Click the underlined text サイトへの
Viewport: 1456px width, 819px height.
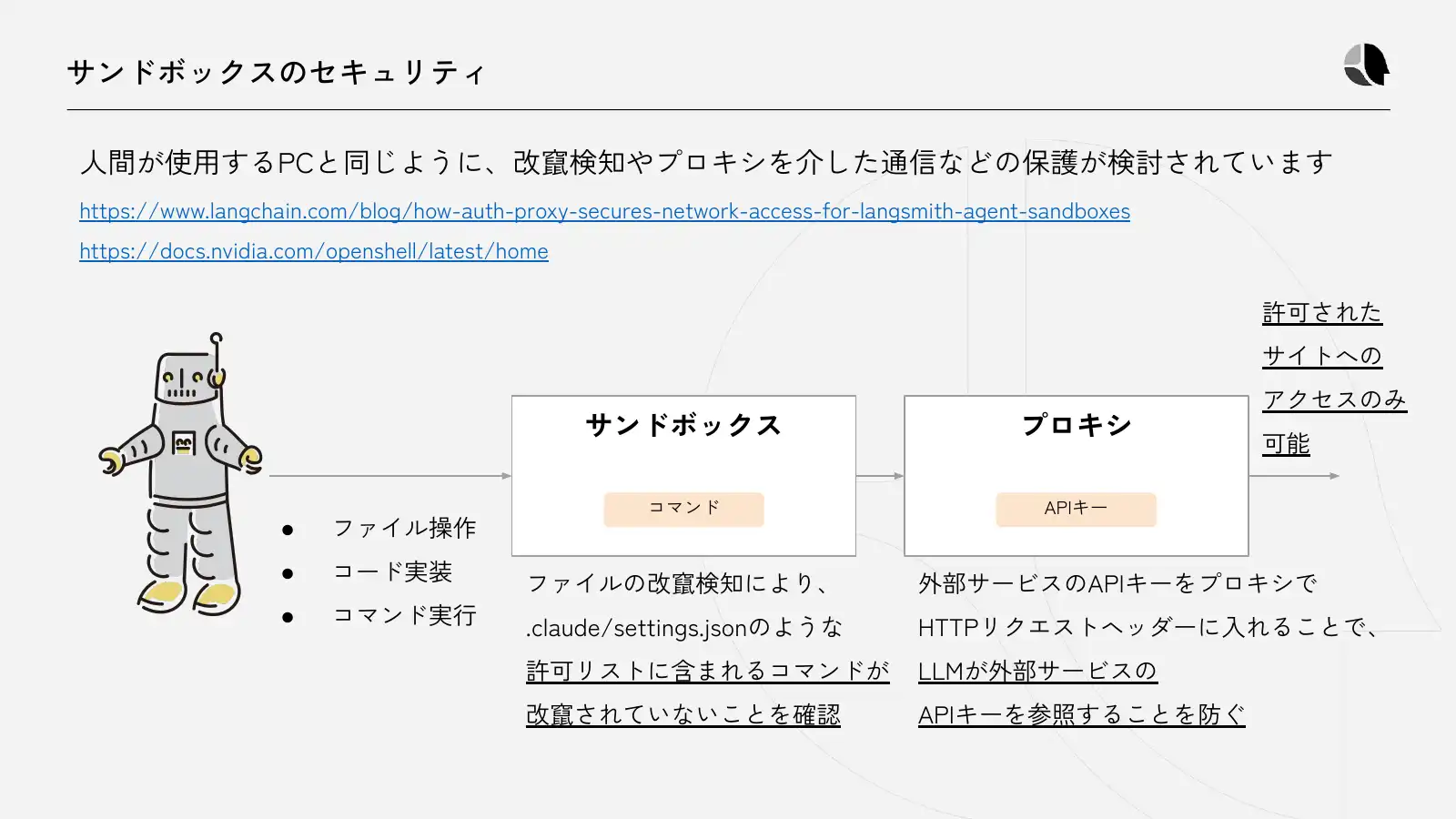pyautogui.click(x=1322, y=356)
